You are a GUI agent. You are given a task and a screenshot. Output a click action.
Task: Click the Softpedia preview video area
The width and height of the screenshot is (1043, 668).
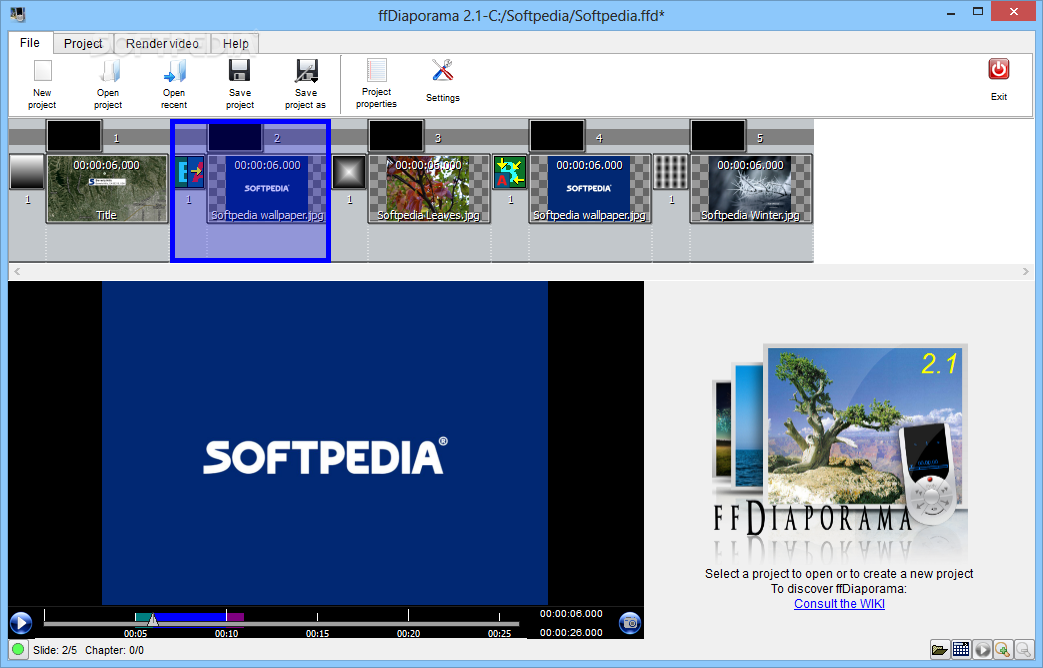[x=325, y=442]
